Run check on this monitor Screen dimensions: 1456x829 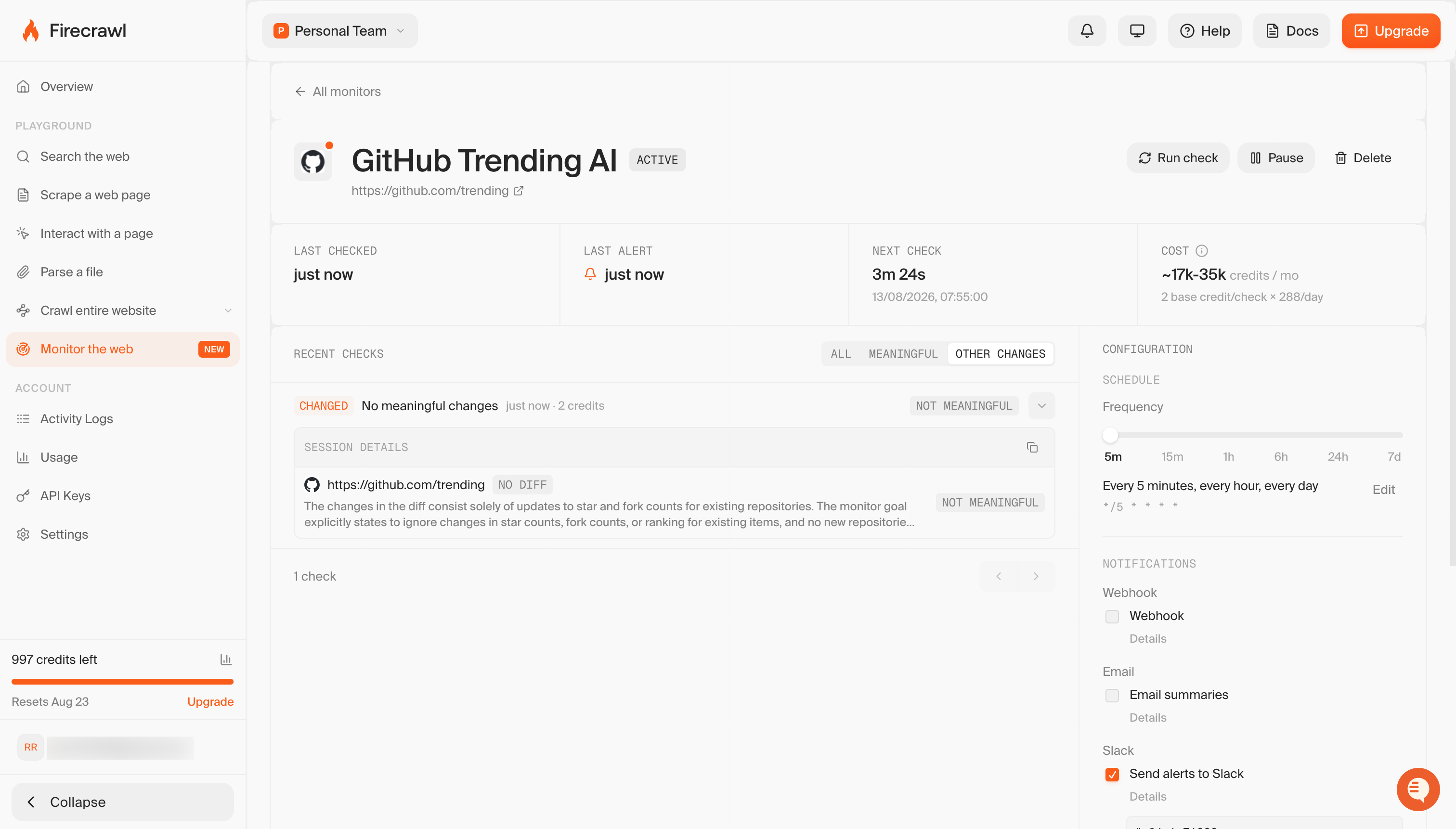point(1178,158)
